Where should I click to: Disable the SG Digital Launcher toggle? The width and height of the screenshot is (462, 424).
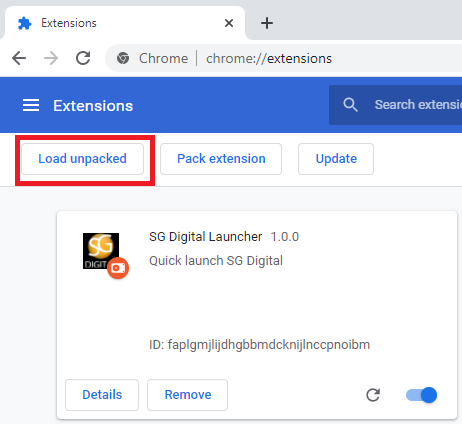421,395
